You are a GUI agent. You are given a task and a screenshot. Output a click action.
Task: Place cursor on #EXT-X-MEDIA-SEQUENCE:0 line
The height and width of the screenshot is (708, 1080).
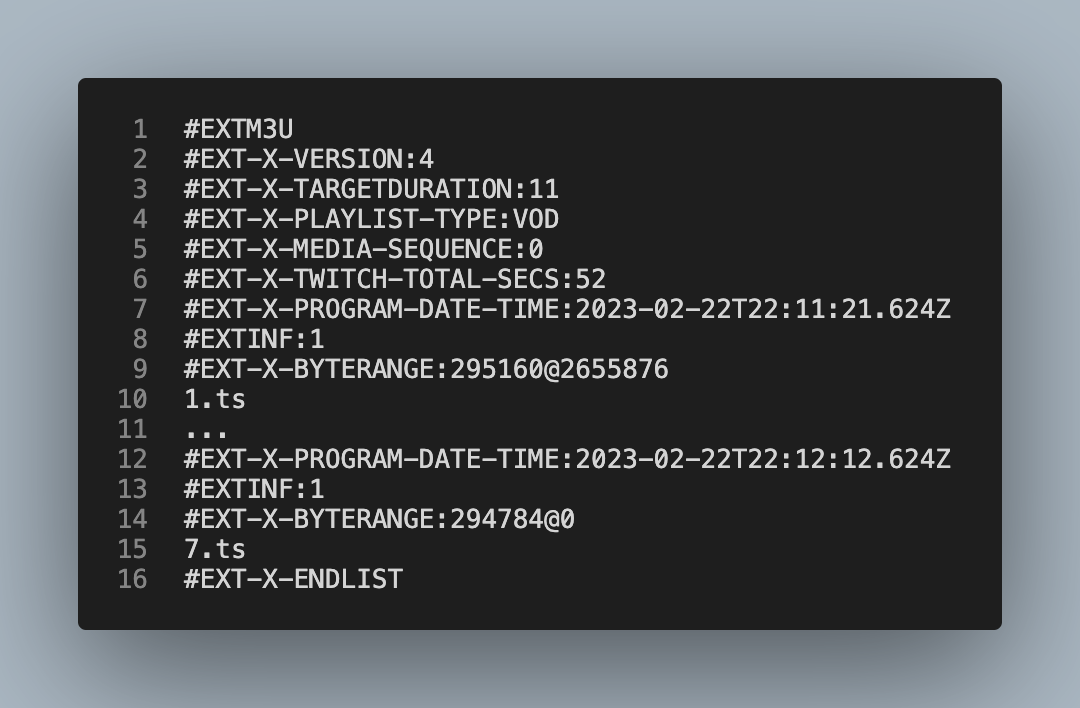[x=364, y=249]
